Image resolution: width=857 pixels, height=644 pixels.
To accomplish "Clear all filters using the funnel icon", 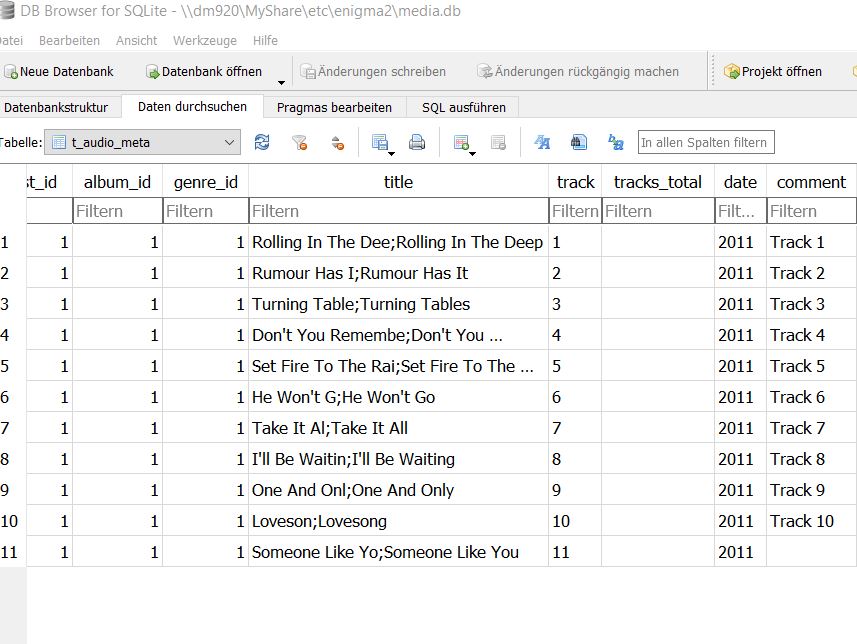I will pyautogui.click(x=299, y=143).
